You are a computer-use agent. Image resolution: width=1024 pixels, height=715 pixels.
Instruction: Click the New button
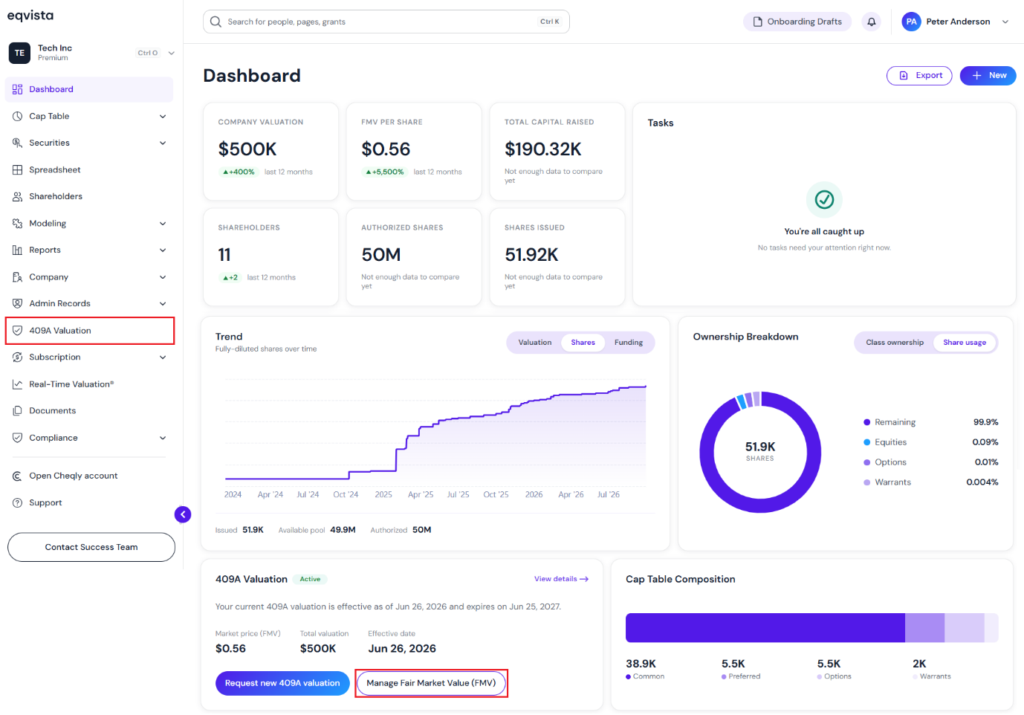click(x=987, y=75)
